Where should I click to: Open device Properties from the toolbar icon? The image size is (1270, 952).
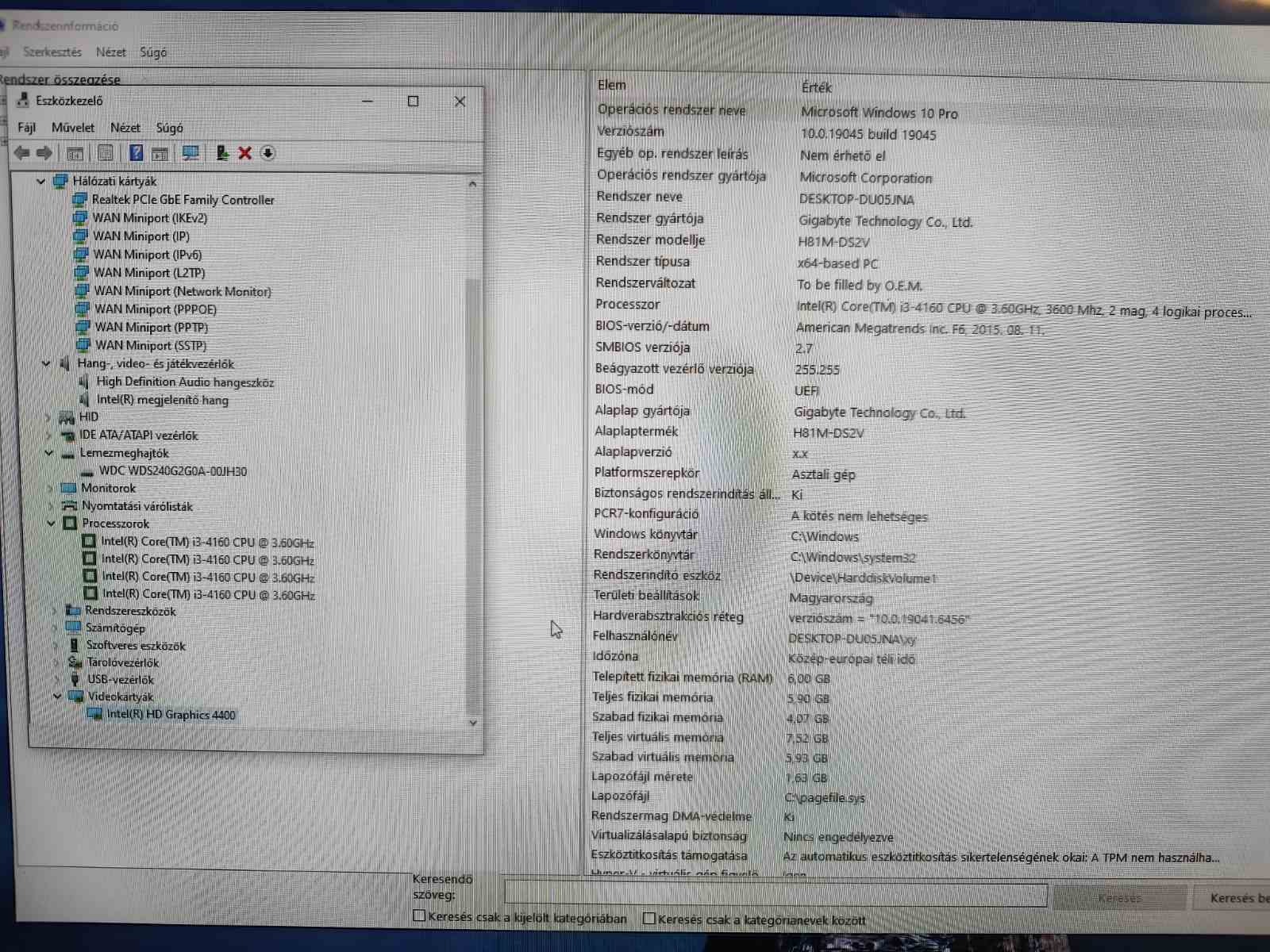point(105,153)
